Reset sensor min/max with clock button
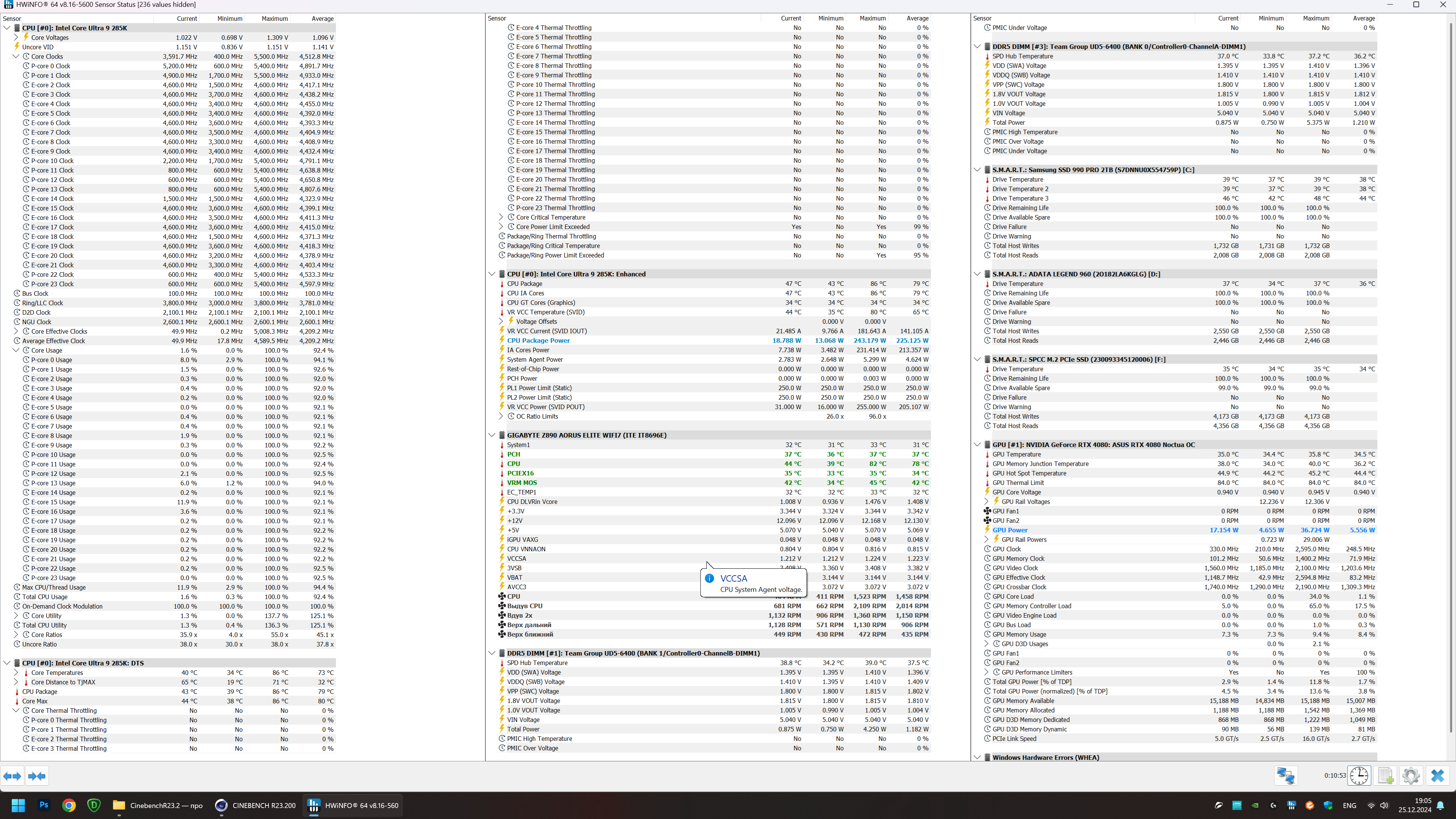1456x819 pixels. 1359,775
